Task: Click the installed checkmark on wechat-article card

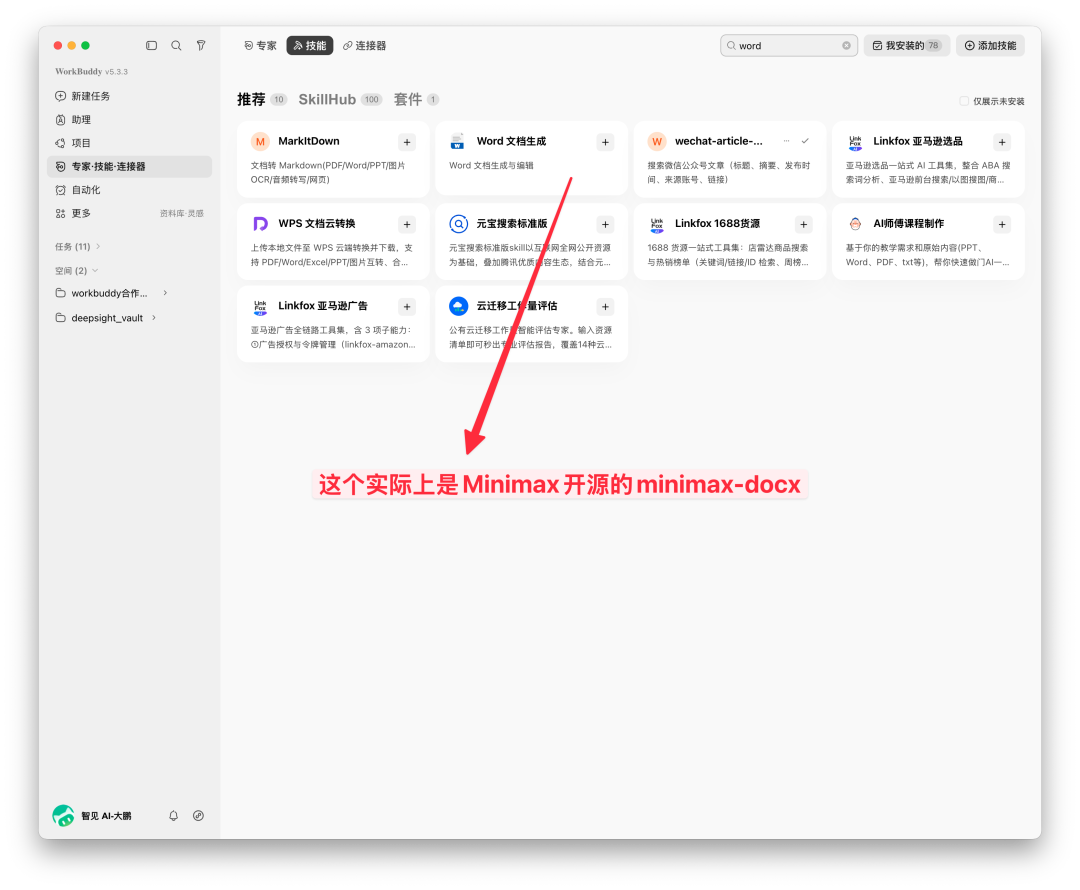Action: [x=805, y=141]
